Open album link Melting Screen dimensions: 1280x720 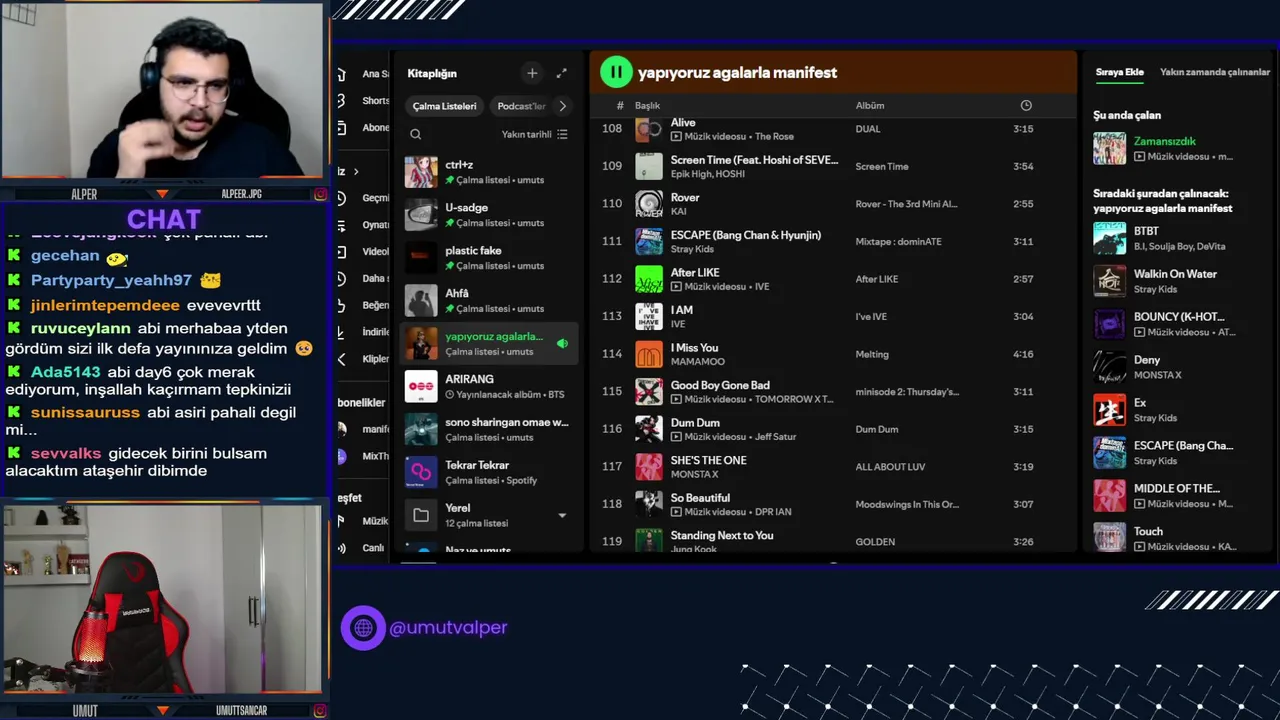click(872, 354)
